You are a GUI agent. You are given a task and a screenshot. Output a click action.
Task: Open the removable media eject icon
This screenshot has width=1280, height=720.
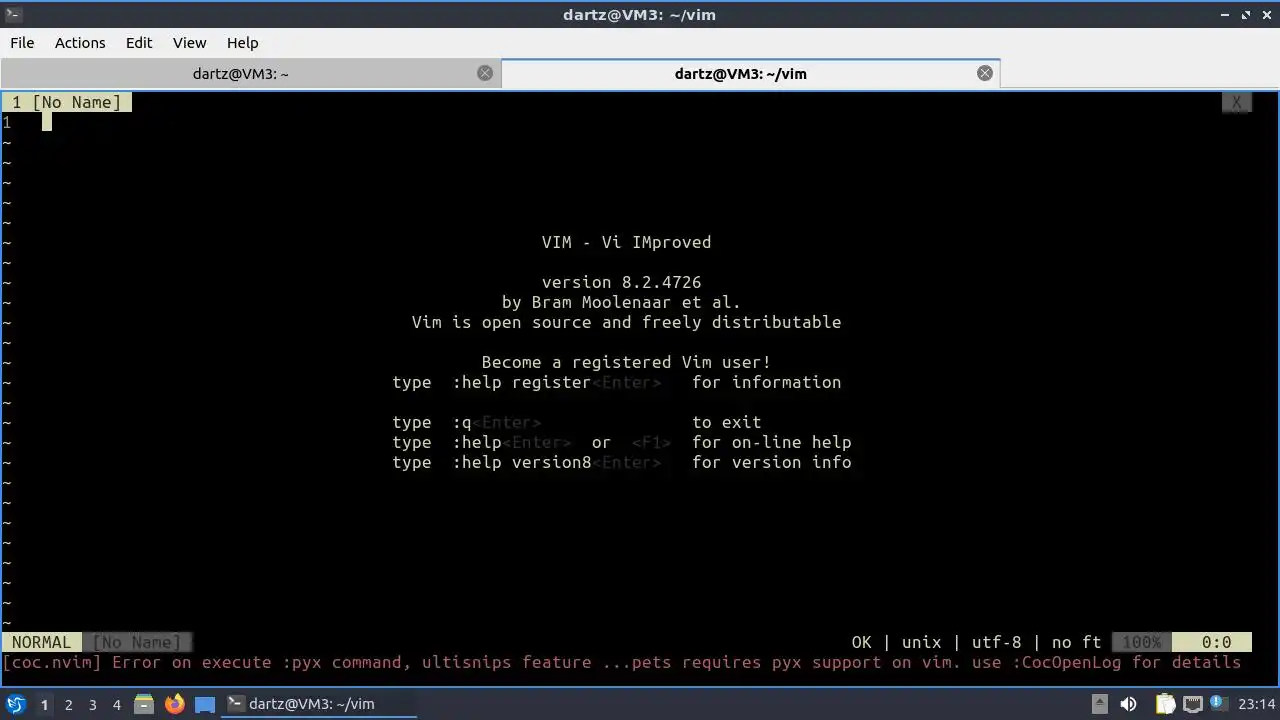tap(1099, 704)
